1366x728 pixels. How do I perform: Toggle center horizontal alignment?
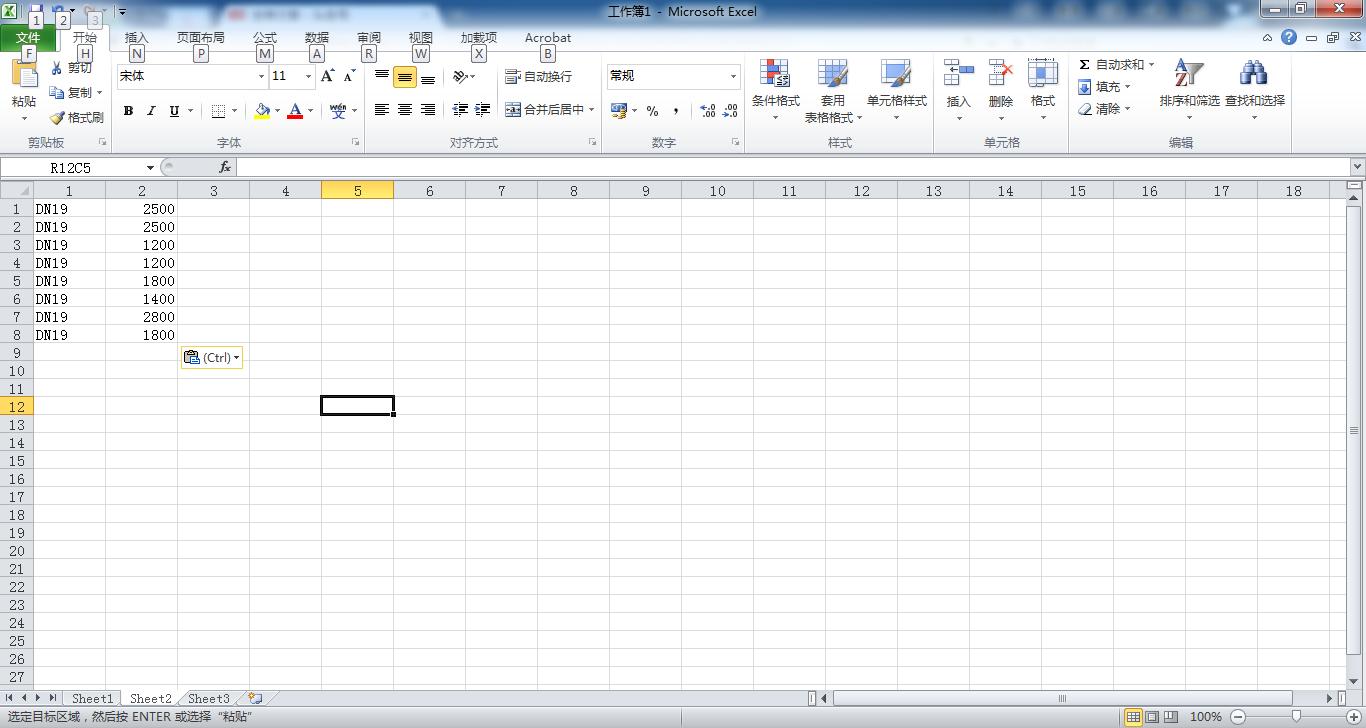tap(405, 110)
